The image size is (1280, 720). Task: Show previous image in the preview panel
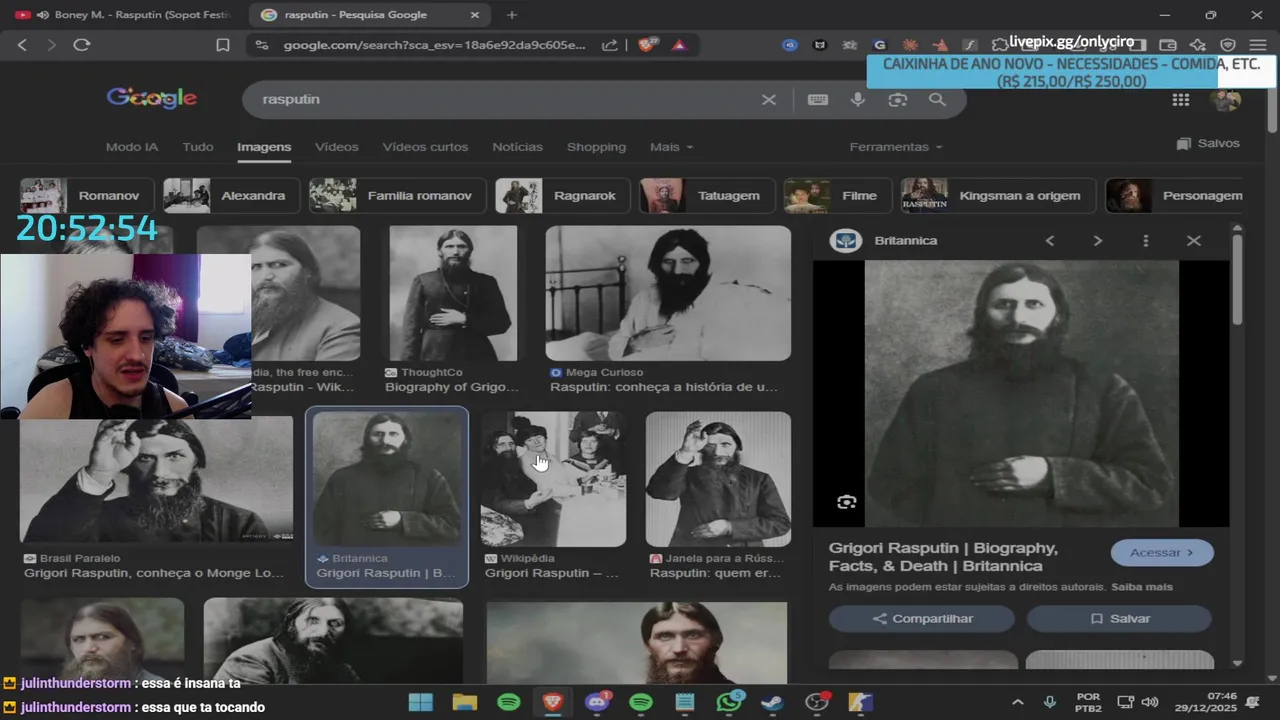click(1050, 241)
